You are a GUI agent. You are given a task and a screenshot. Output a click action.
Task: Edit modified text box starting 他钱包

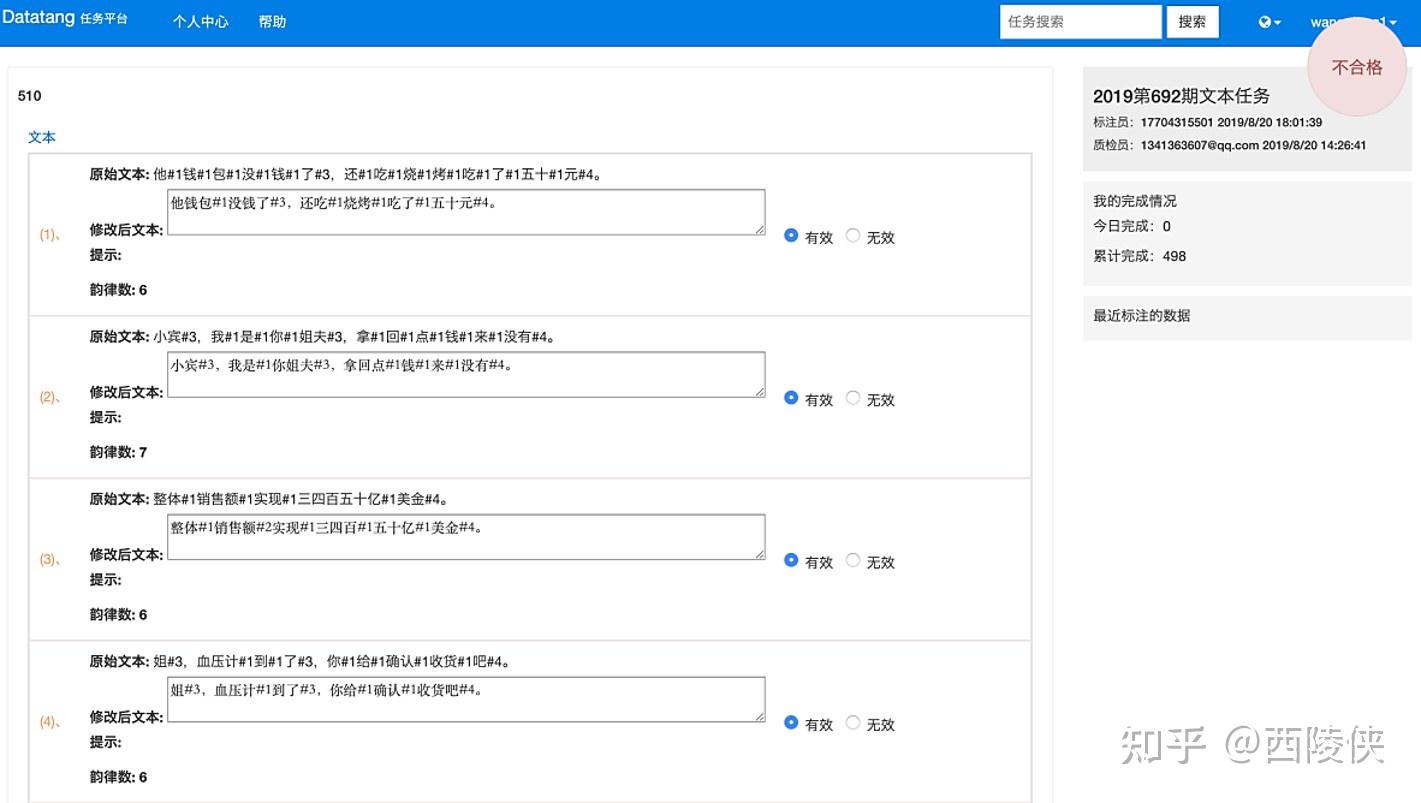point(466,212)
